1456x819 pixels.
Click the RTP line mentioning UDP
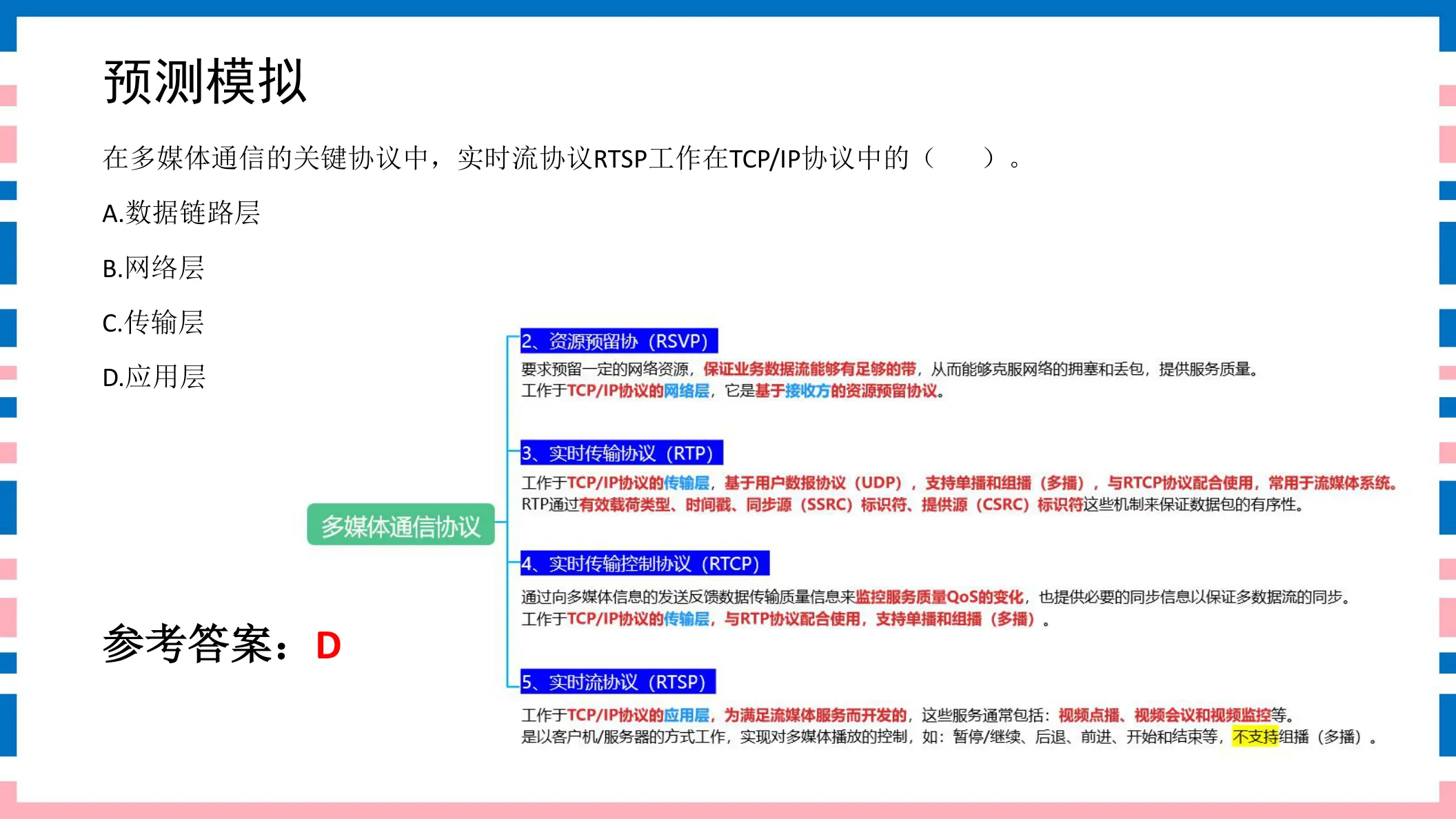[960, 483]
